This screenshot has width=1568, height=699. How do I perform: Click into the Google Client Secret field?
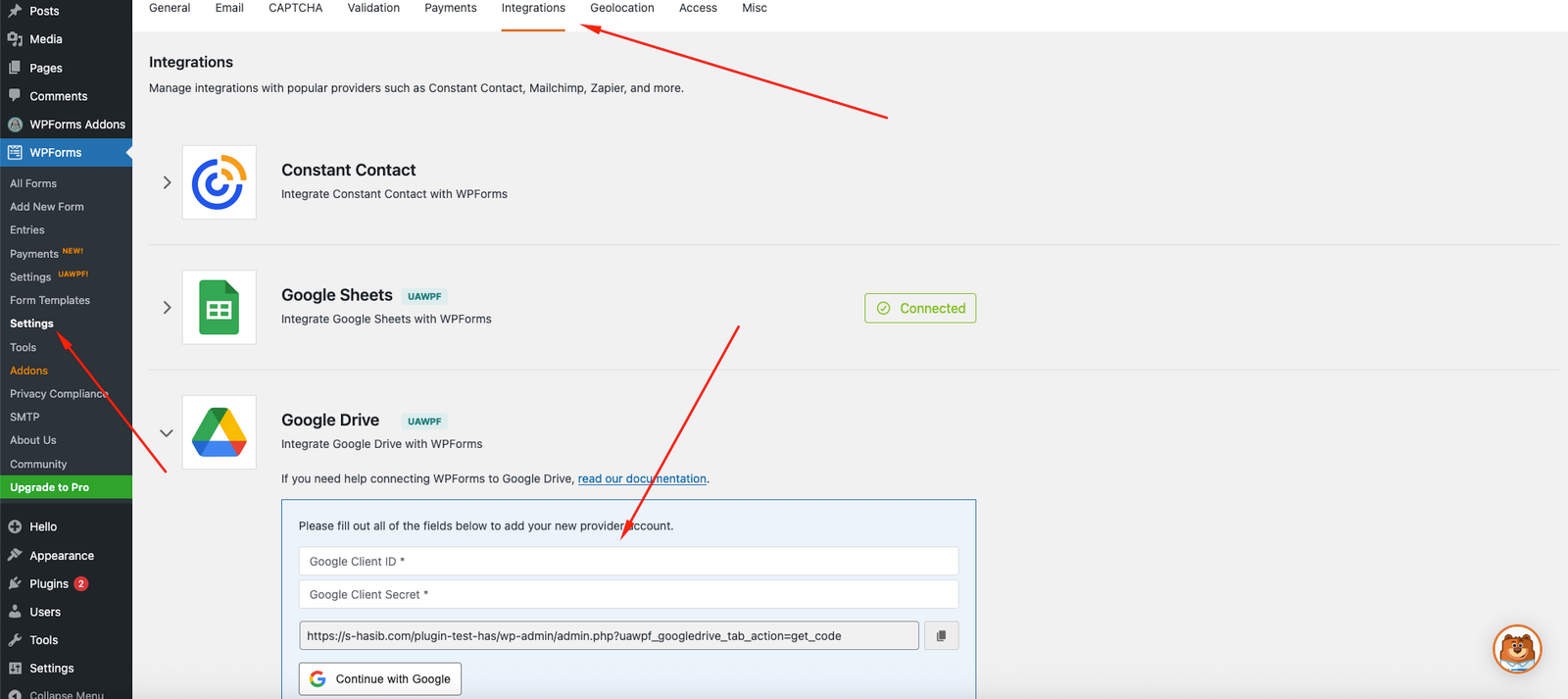click(628, 594)
